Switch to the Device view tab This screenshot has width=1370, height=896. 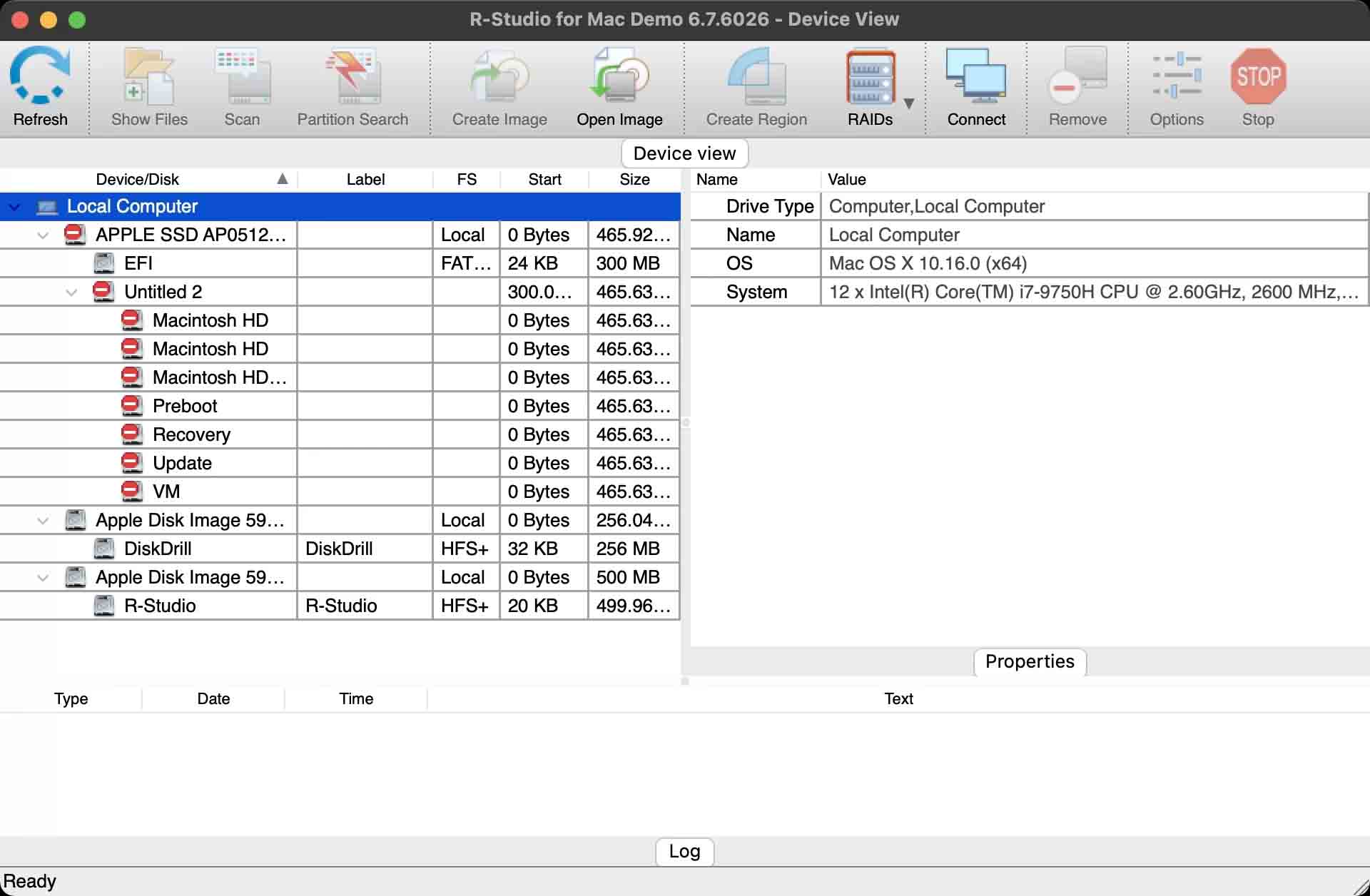[x=684, y=153]
